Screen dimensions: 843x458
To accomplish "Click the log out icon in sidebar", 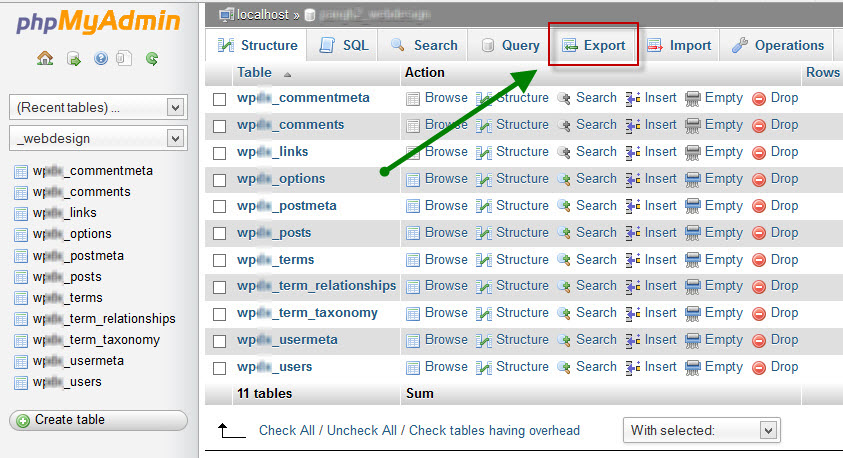I will (x=74, y=59).
